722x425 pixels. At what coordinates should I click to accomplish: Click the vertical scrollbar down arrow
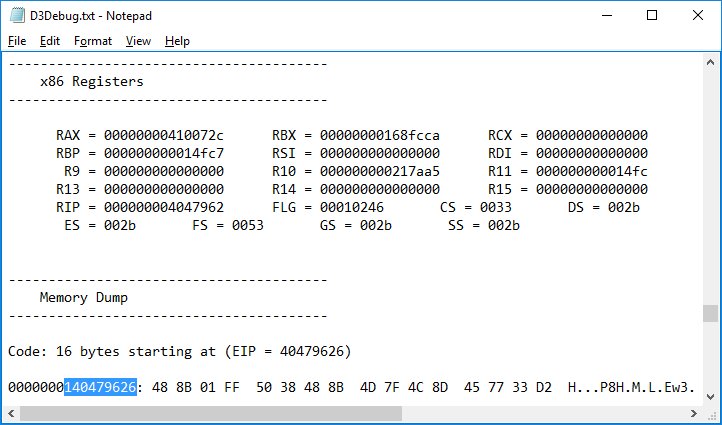pyautogui.click(x=710, y=396)
